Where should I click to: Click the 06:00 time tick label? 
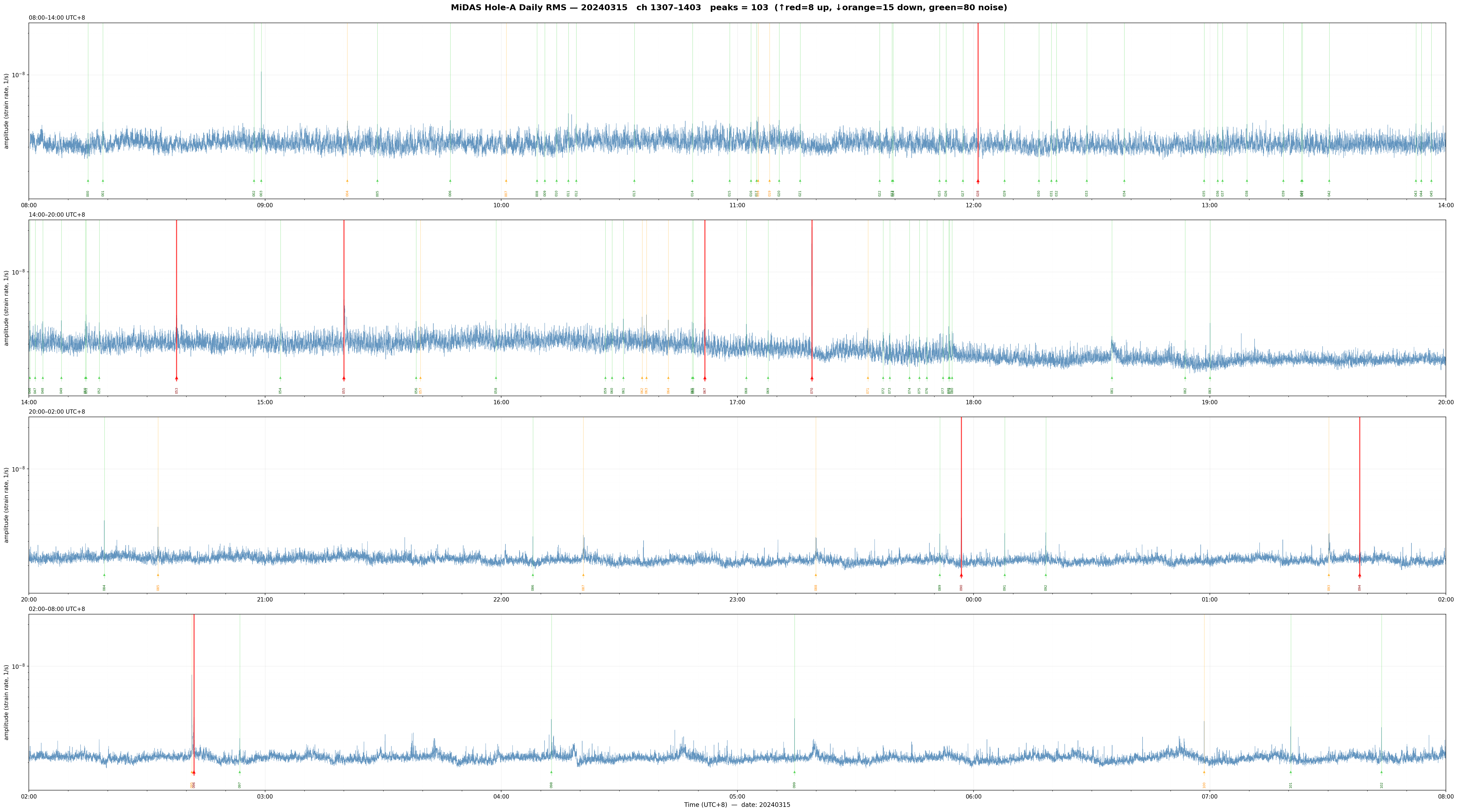click(x=974, y=797)
